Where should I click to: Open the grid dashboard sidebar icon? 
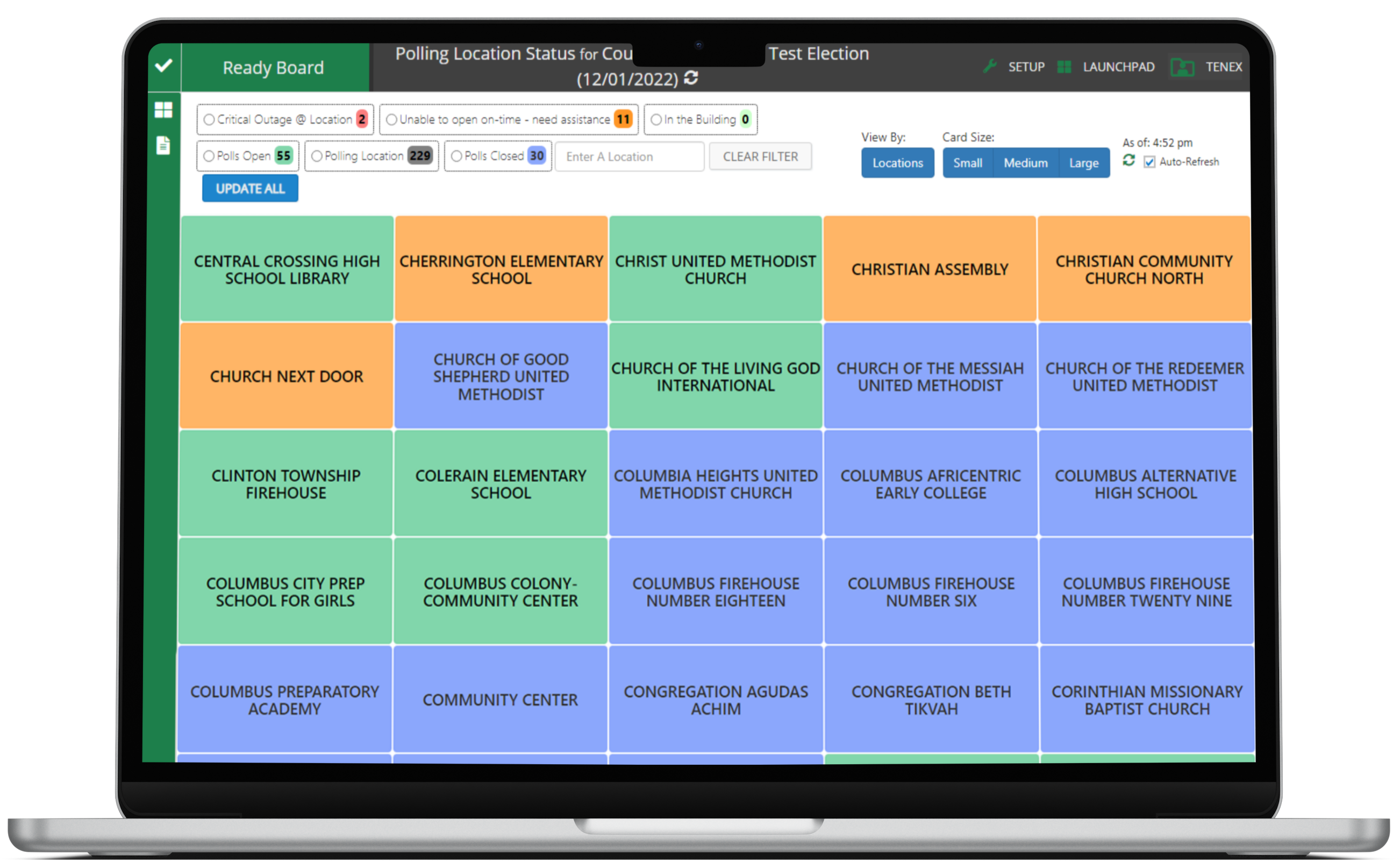click(163, 110)
